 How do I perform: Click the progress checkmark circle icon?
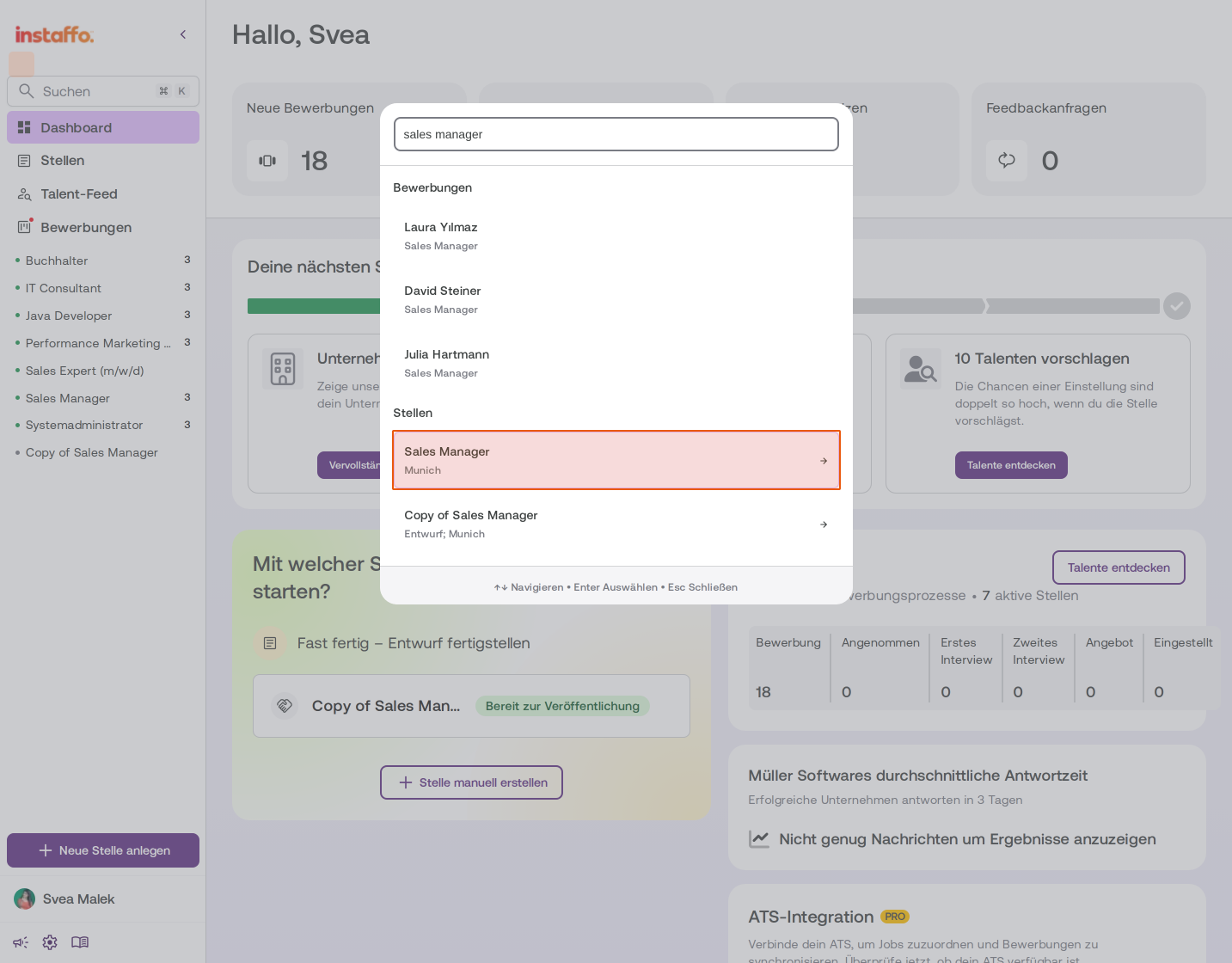(1177, 306)
